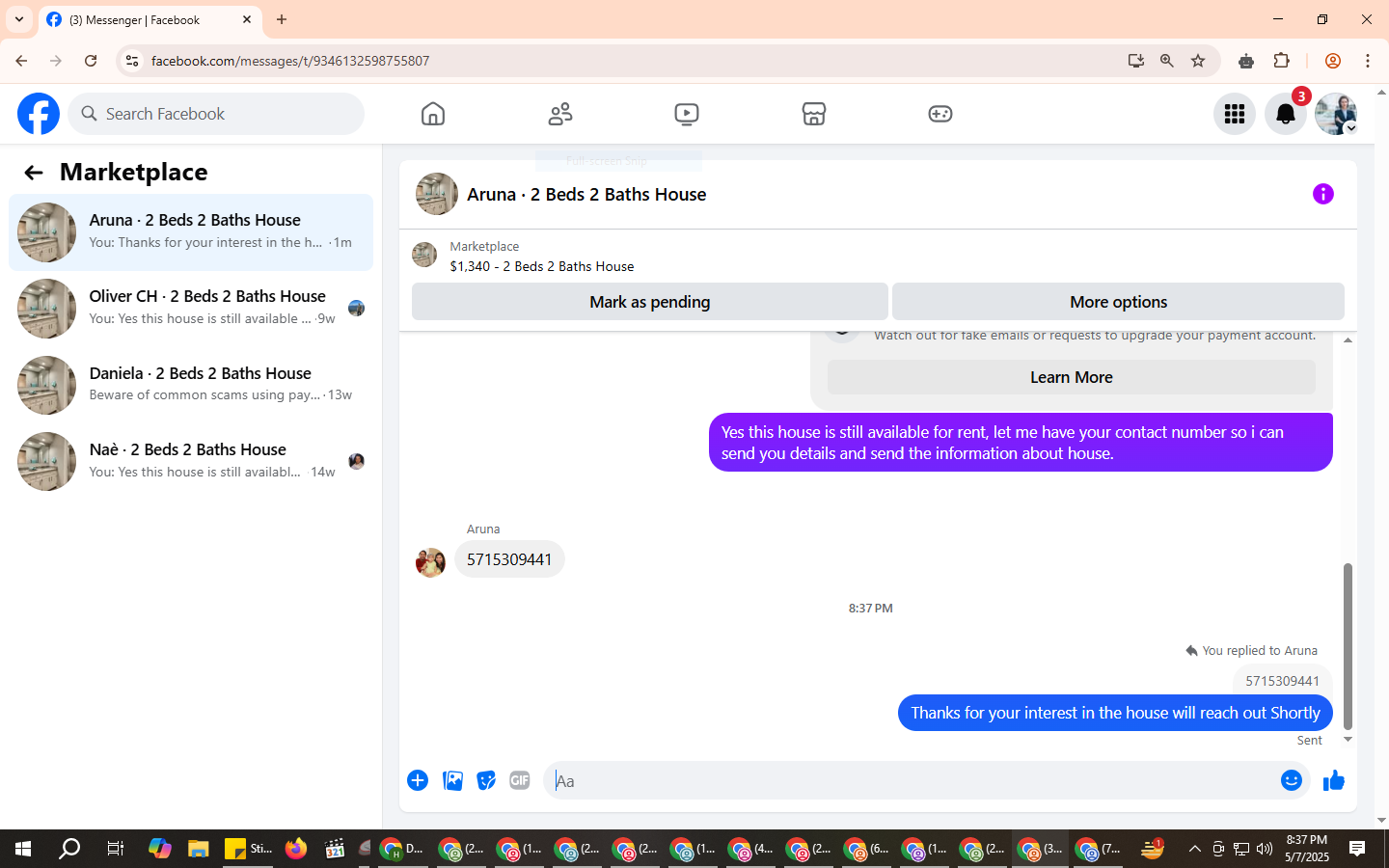
Task: Open the Friends icon in top nav
Action: (560, 114)
